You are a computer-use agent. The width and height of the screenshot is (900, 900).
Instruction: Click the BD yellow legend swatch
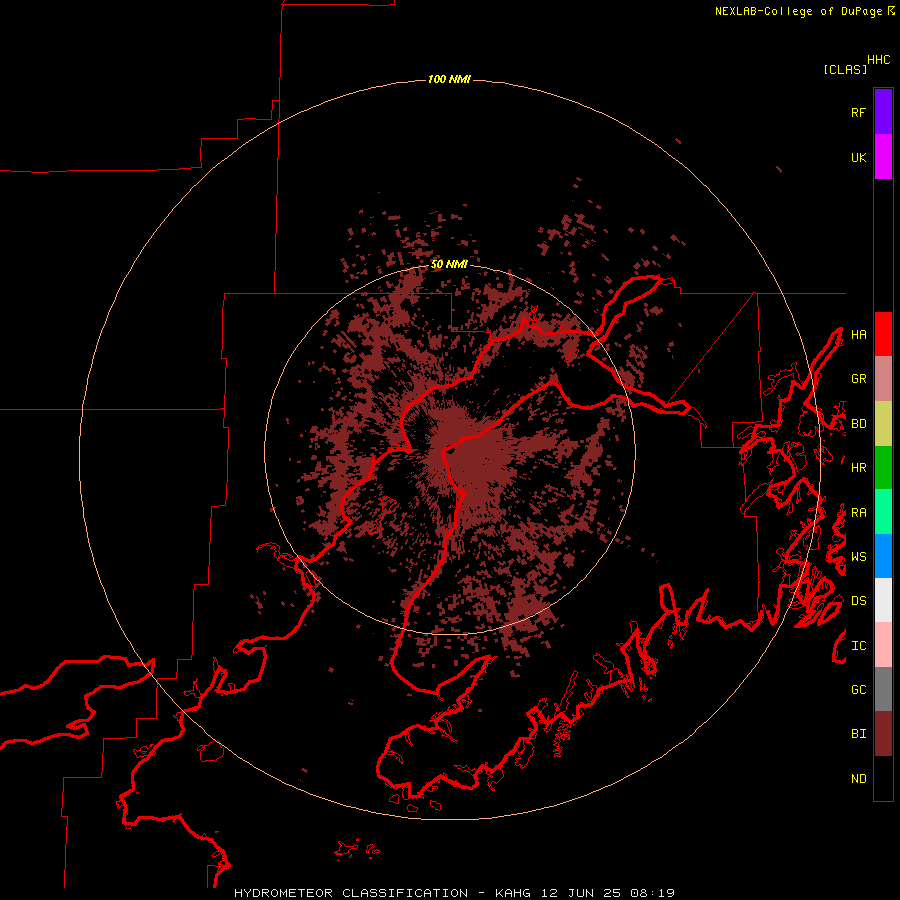pyautogui.click(x=883, y=423)
